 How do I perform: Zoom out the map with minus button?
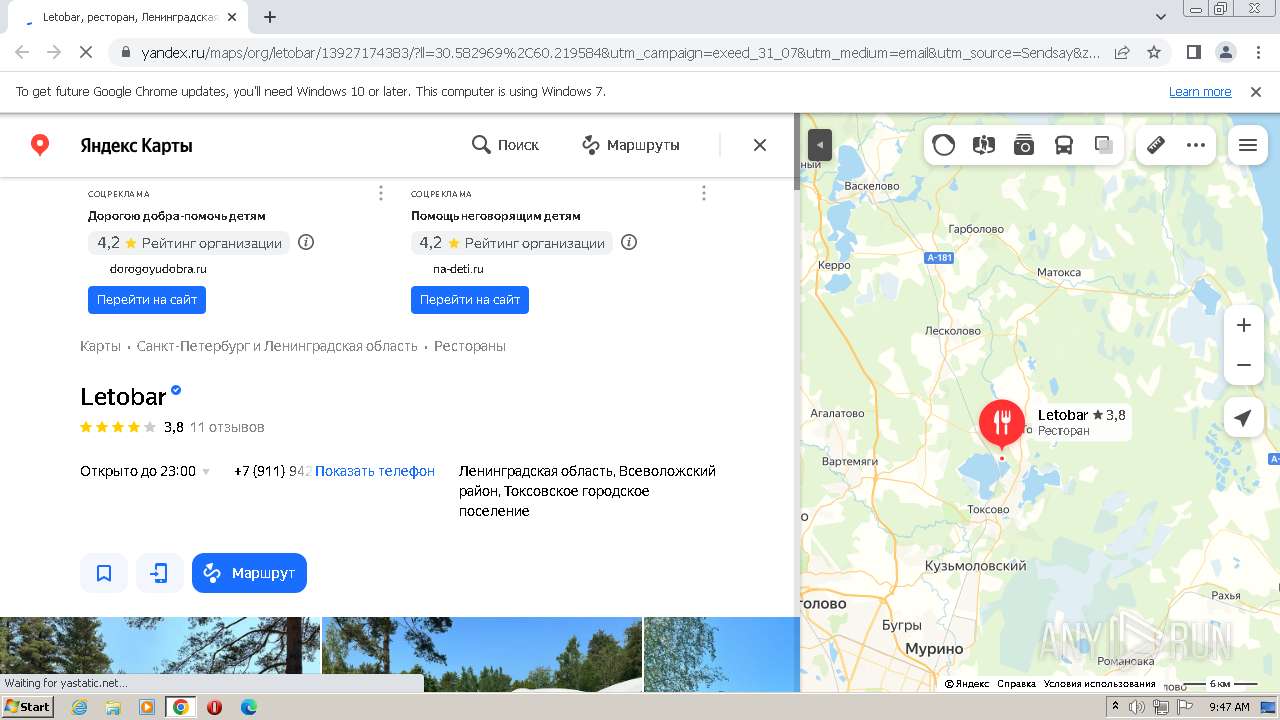pyautogui.click(x=1244, y=365)
